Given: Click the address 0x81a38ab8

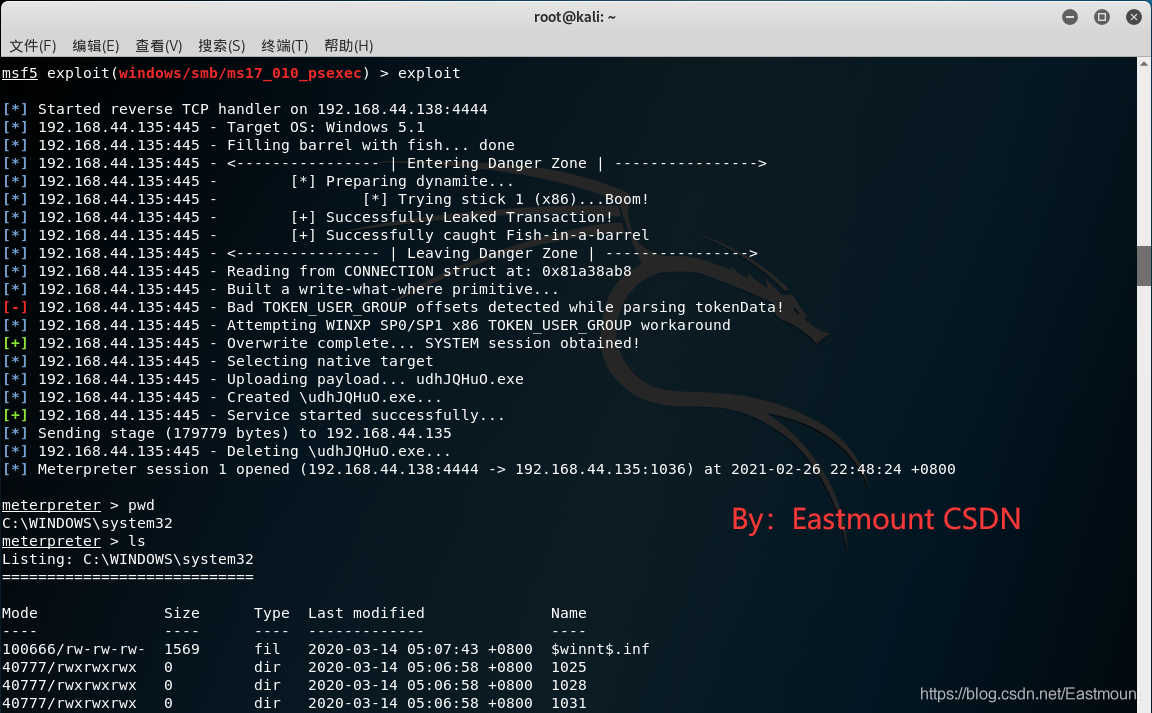Looking at the screenshot, I should tap(586, 271).
